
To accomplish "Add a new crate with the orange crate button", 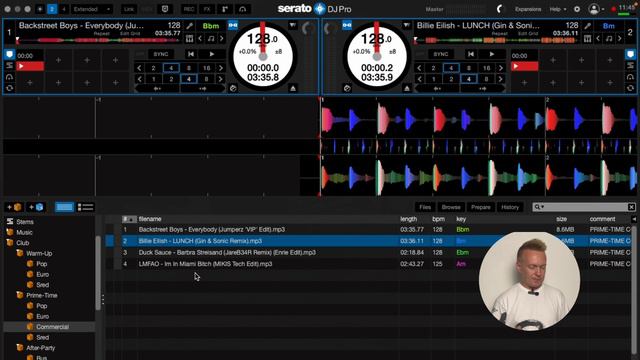I will point(14,207).
